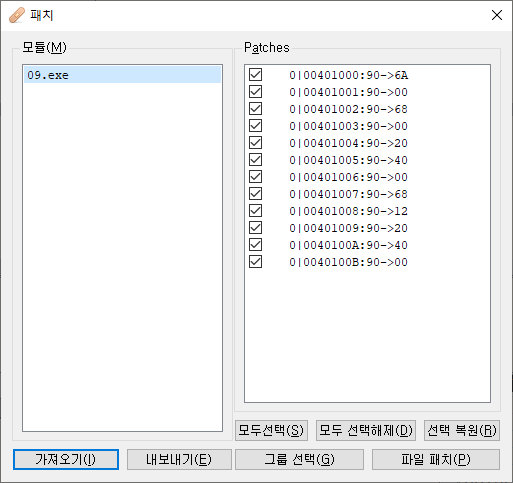Select patch entry text 0|00401001:90->00
Screen dimensions: 513x483
point(348,92)
